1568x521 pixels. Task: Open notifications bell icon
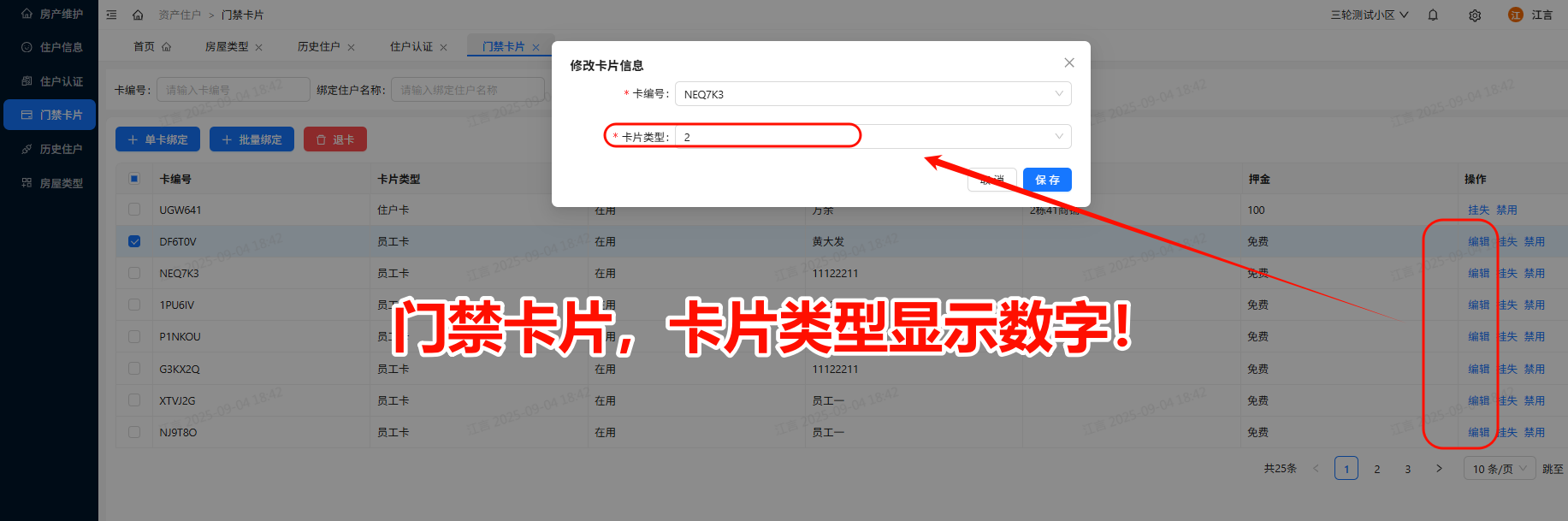(1433, 15)
